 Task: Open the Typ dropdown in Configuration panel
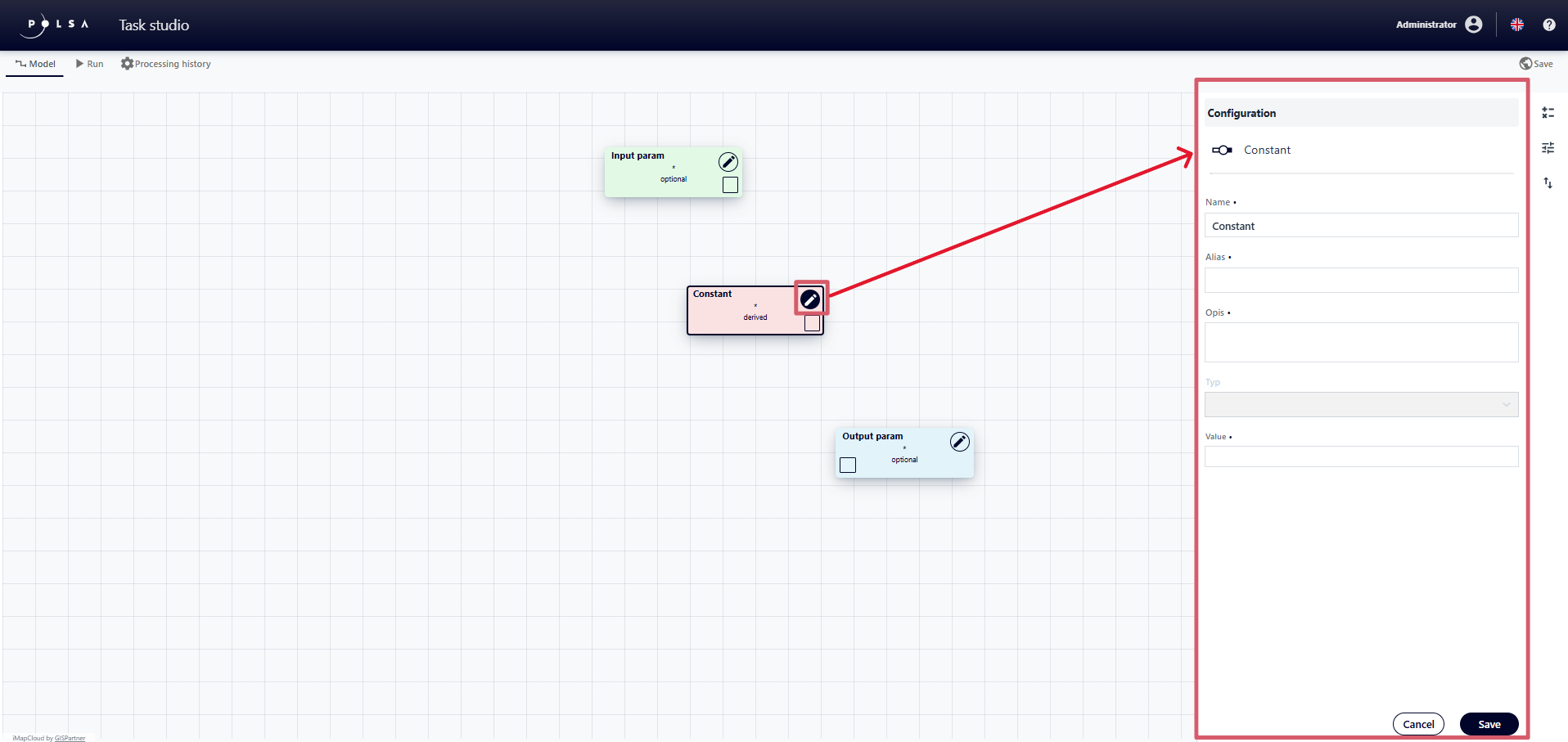(x=1360, y=404)
